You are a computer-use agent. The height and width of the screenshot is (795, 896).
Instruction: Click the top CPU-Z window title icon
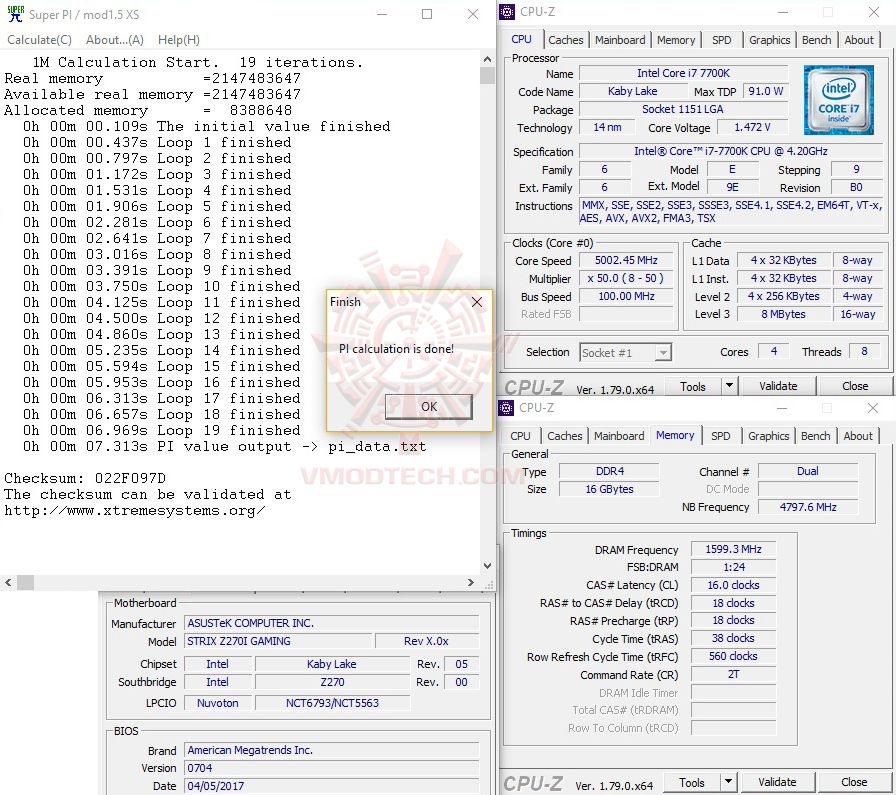[507, 11]
